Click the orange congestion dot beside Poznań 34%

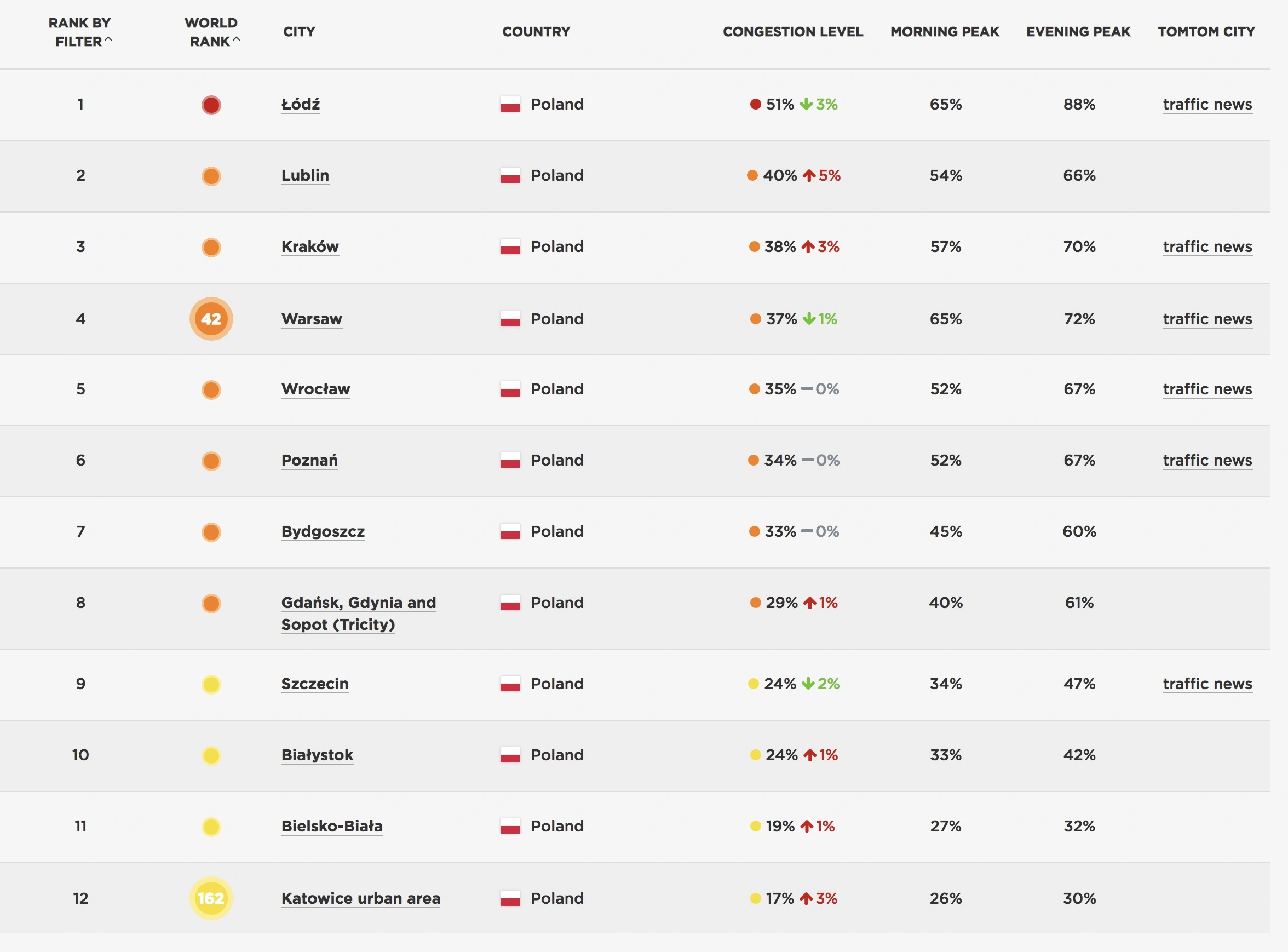coord(753,460)
